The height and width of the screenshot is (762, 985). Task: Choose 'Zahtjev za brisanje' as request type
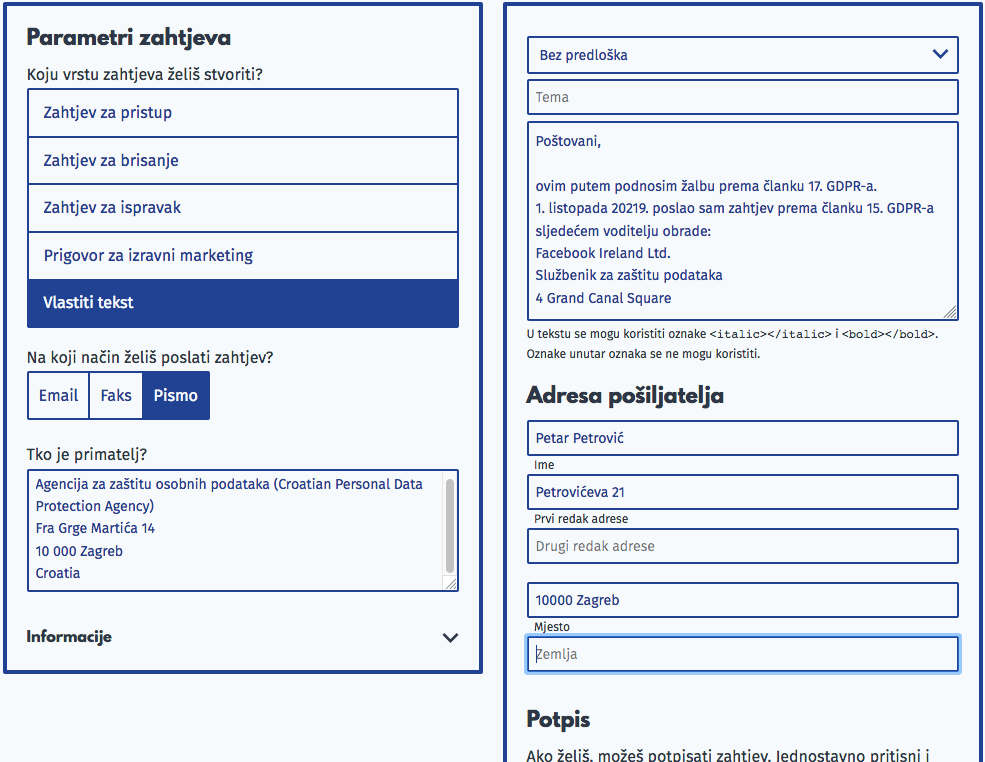point(242,160)
